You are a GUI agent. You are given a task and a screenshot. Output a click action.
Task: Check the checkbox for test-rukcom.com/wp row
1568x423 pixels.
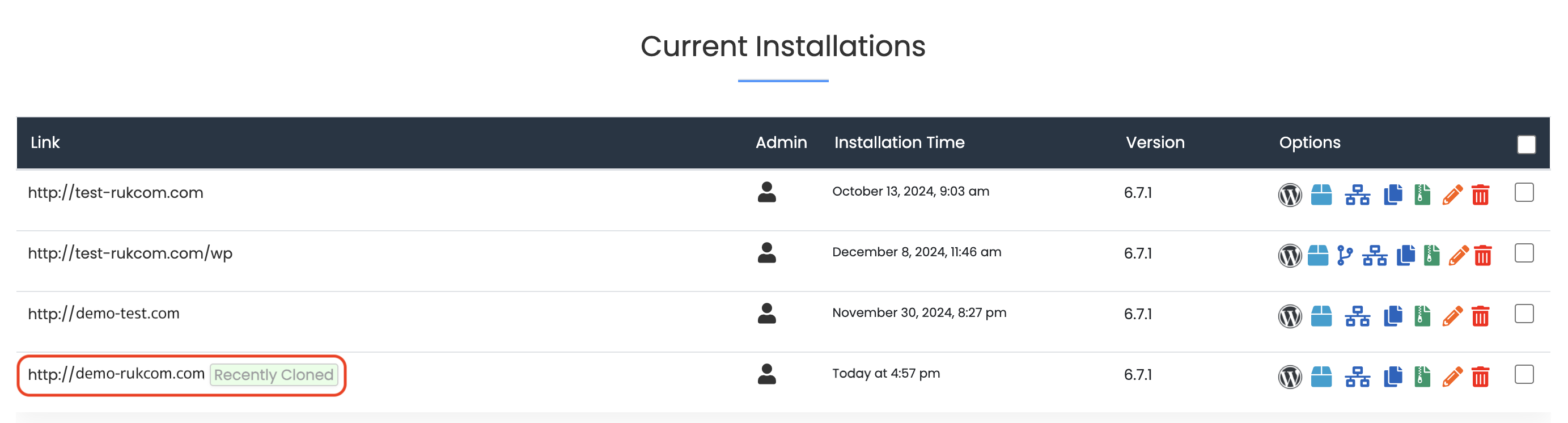coord(1524,253)
